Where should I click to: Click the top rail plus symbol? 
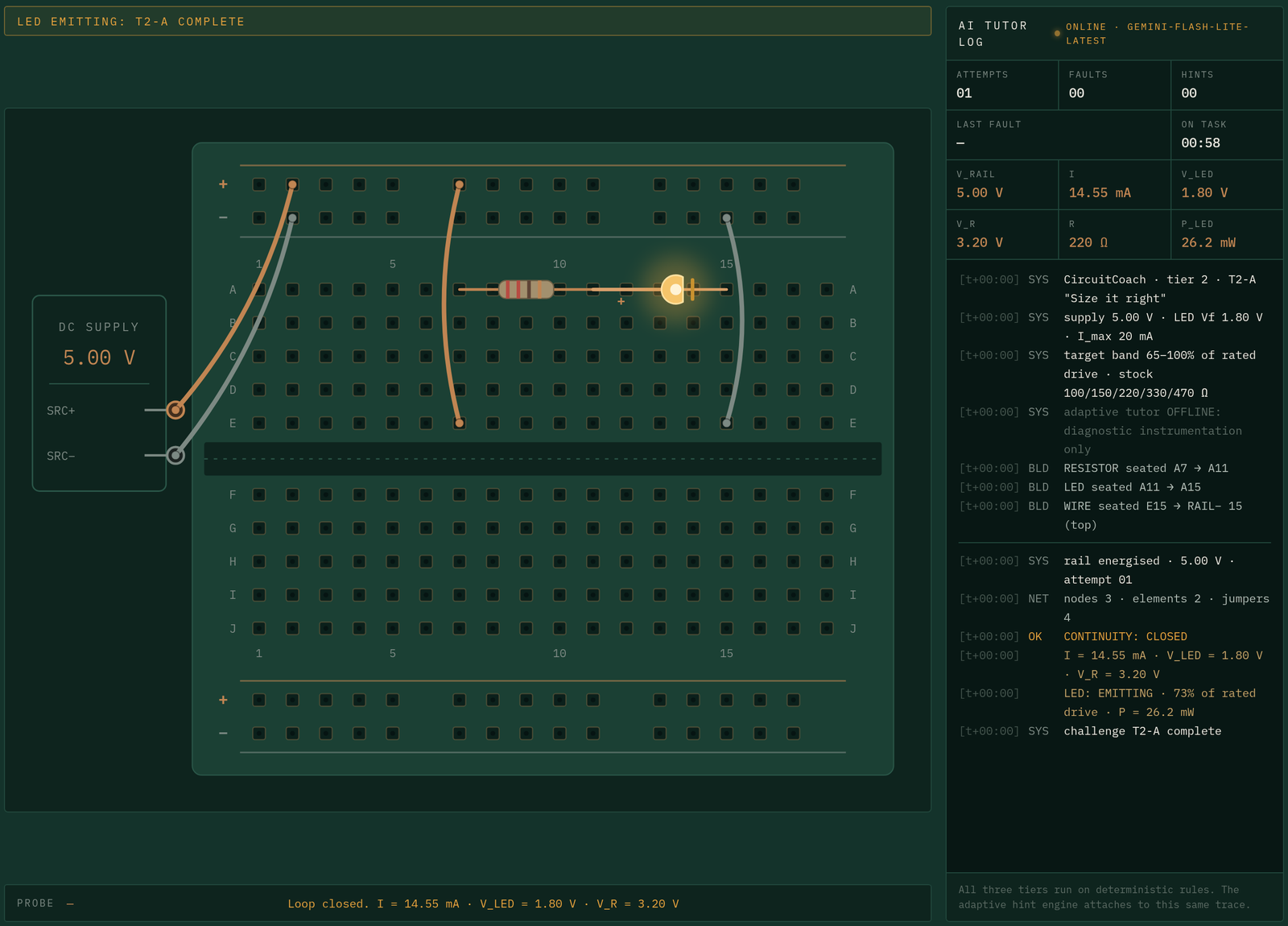coord(223,184)
